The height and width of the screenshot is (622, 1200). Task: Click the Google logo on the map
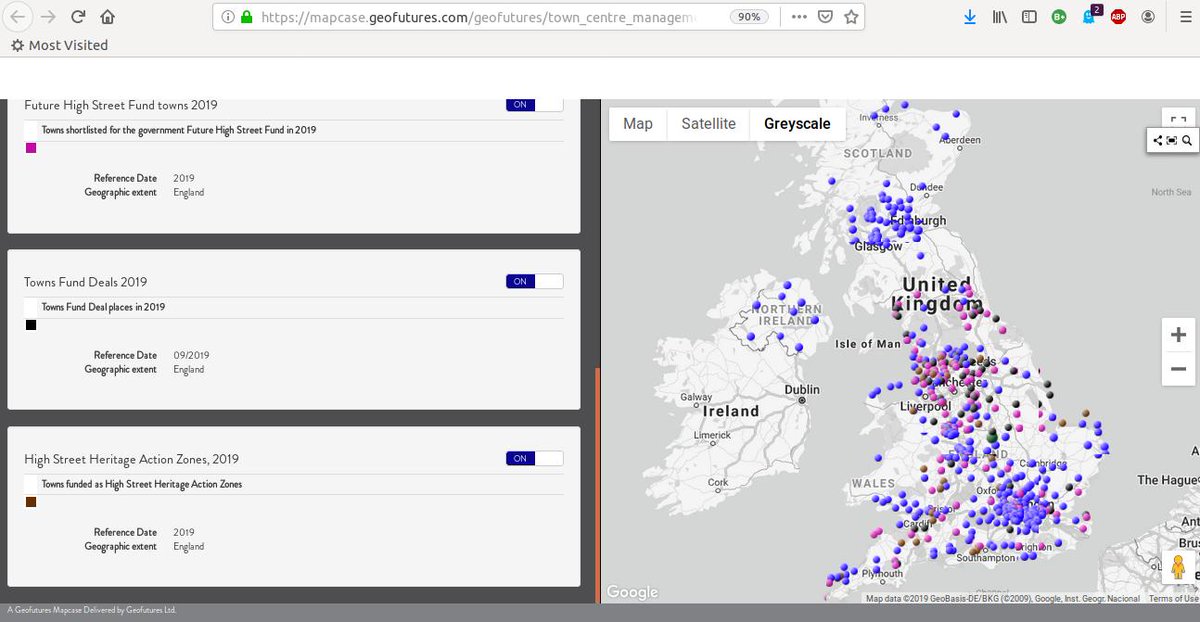[633, 592]
